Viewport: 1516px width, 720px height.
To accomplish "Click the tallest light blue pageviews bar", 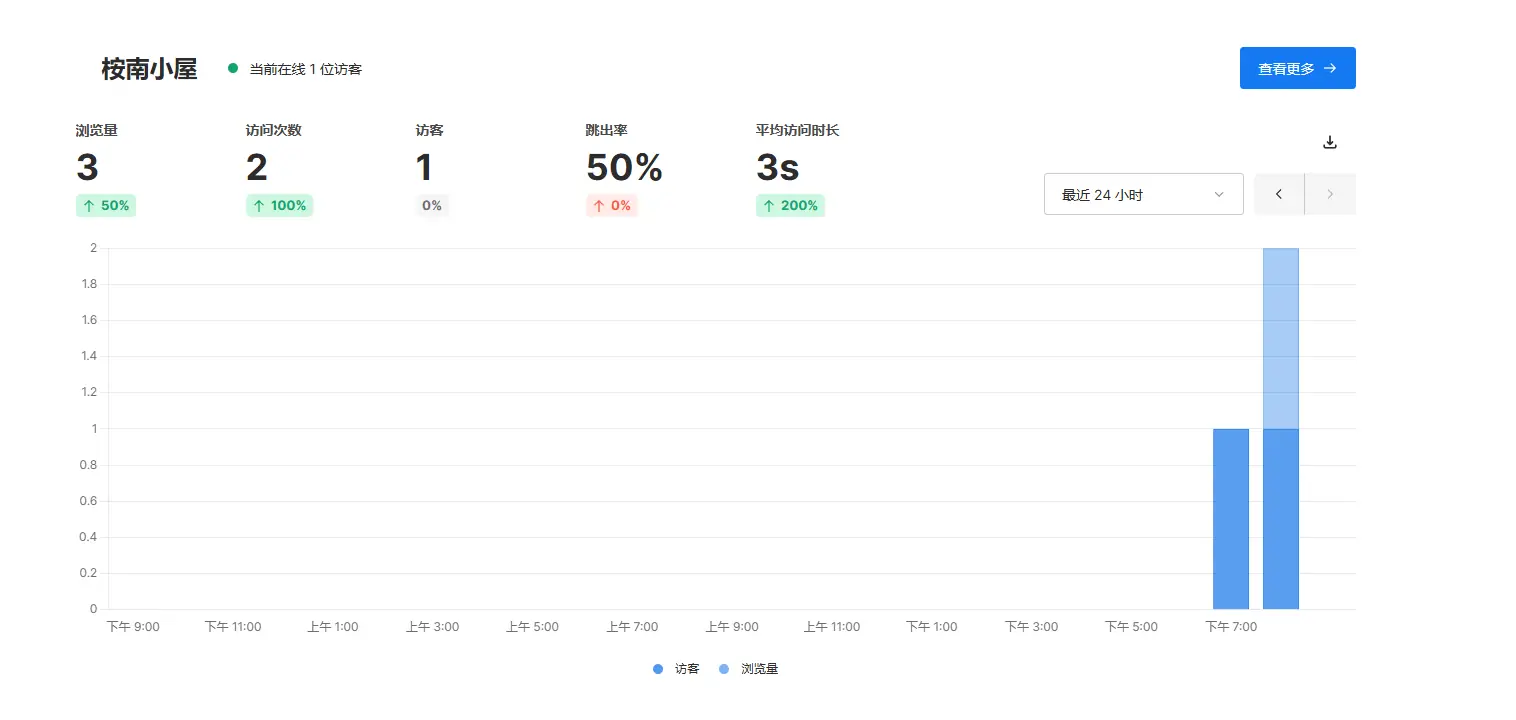I will pos(1280,338).
